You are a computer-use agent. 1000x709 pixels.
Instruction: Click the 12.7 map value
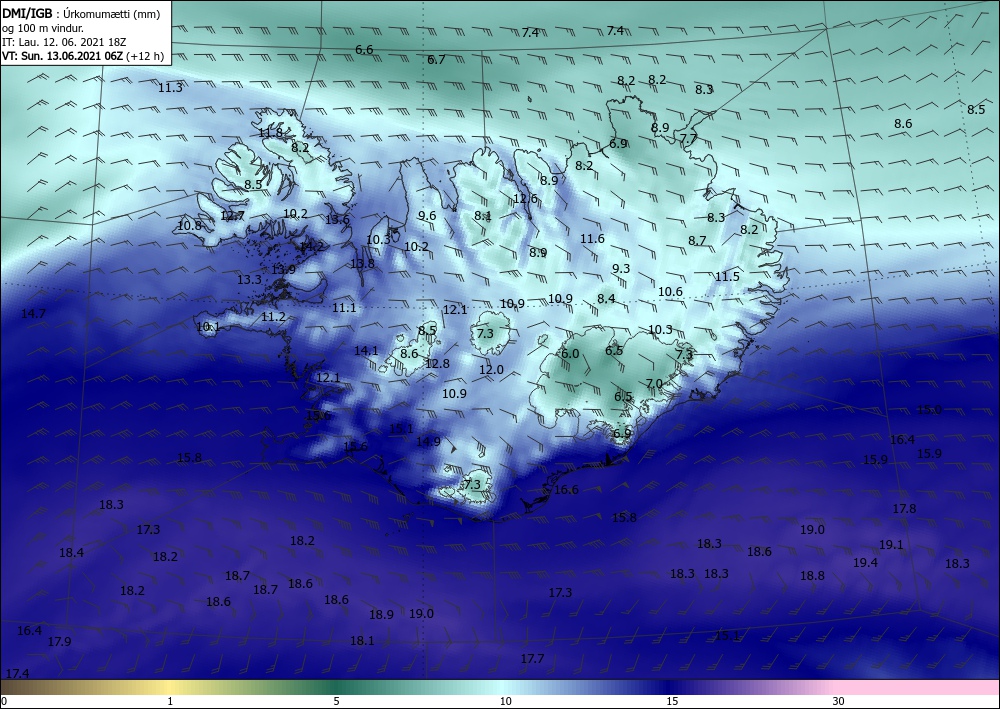[232, 216]
